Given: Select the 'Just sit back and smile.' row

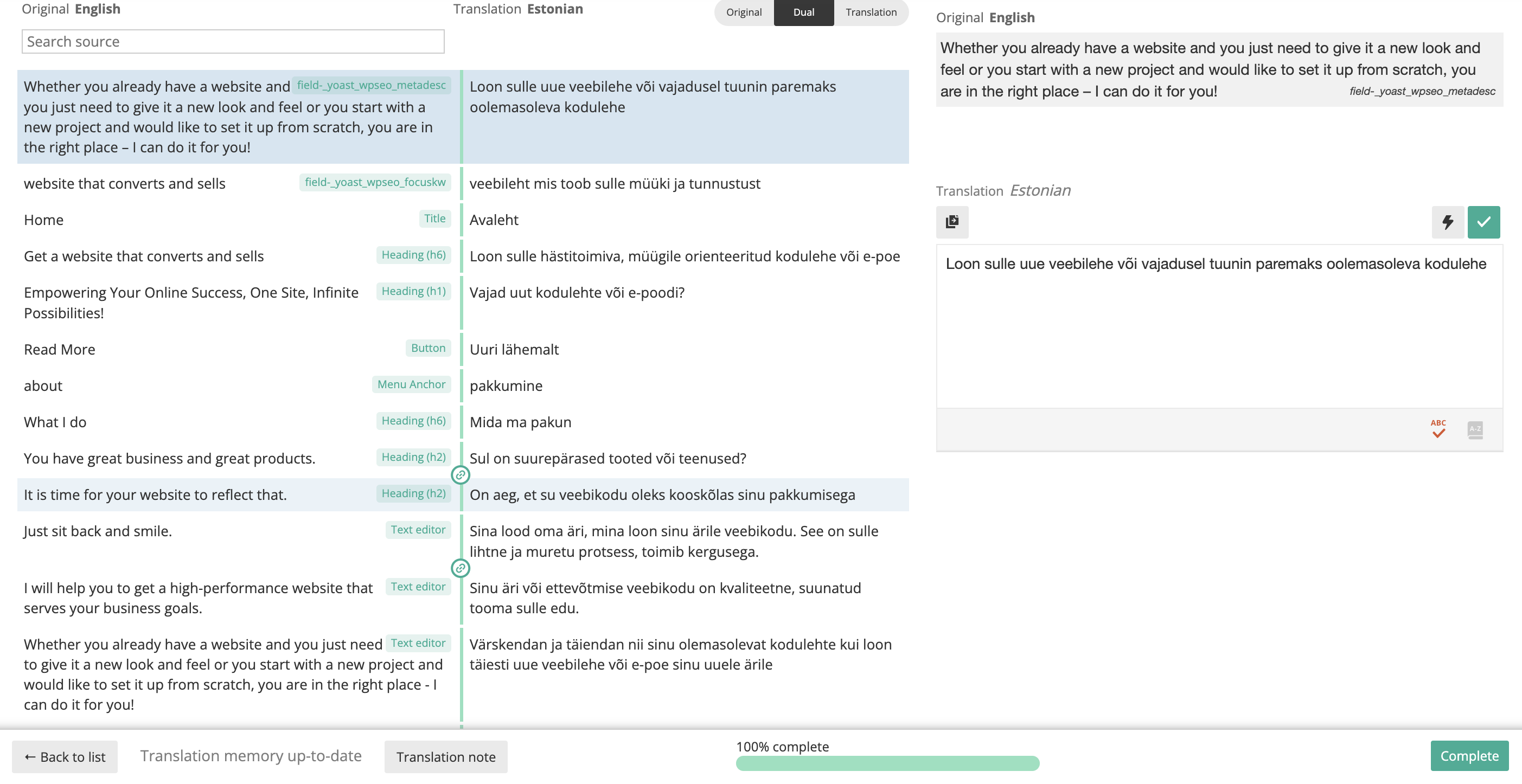Looking at the screenshot, I should pyautogui.click(x=238, y=541).
